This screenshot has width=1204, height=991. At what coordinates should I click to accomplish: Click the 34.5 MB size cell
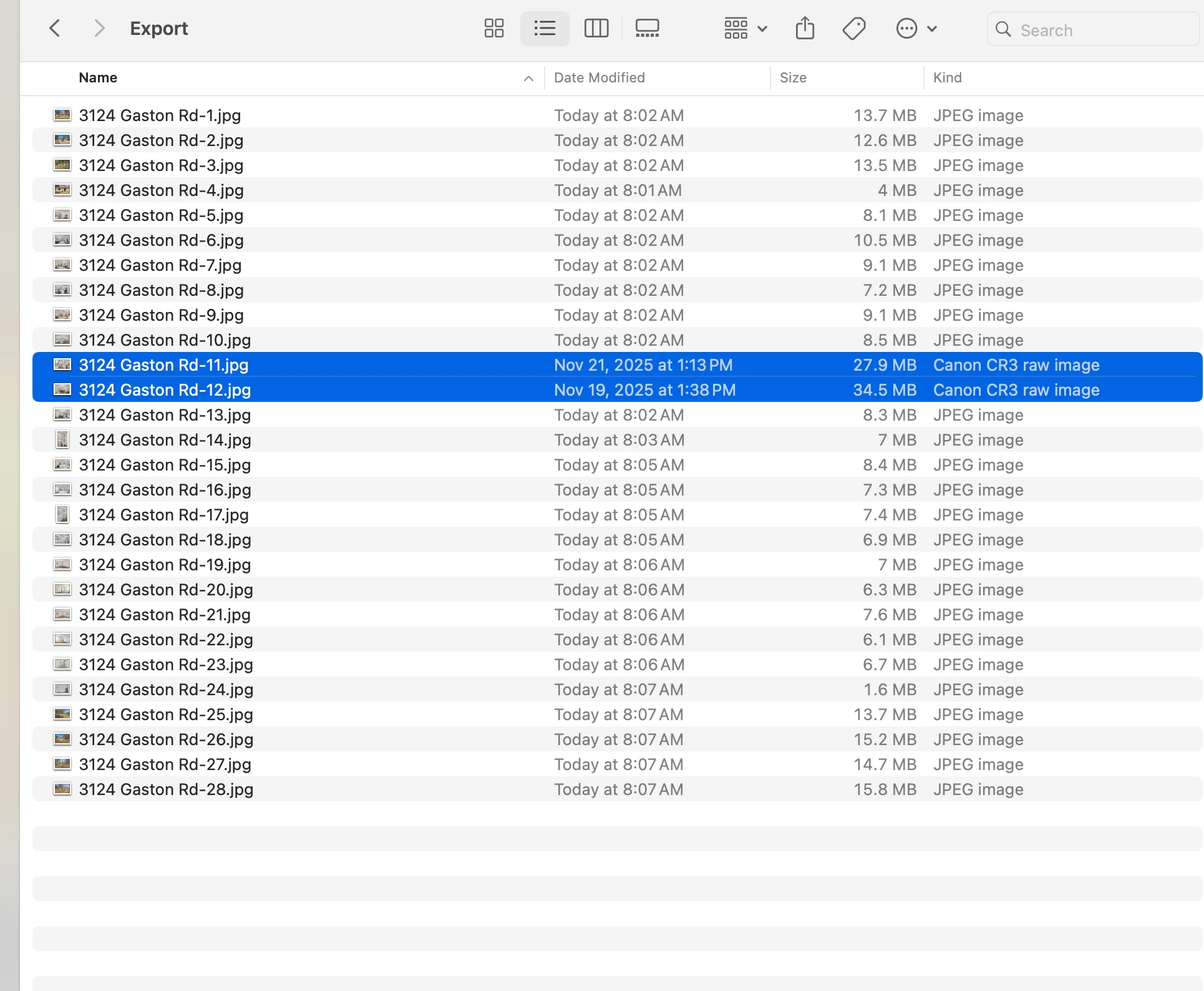click(x=885, y=390)
